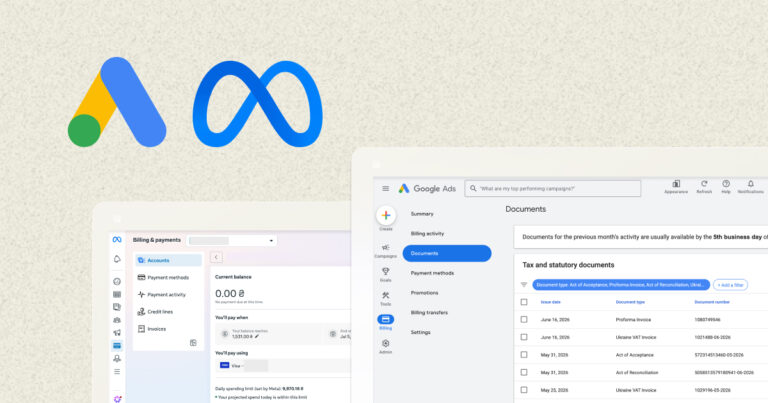The width and height of the screenshot is (768, 403).
Task: Check the Proforma Invoice row checkbox
Action: (x=524, y=319)
